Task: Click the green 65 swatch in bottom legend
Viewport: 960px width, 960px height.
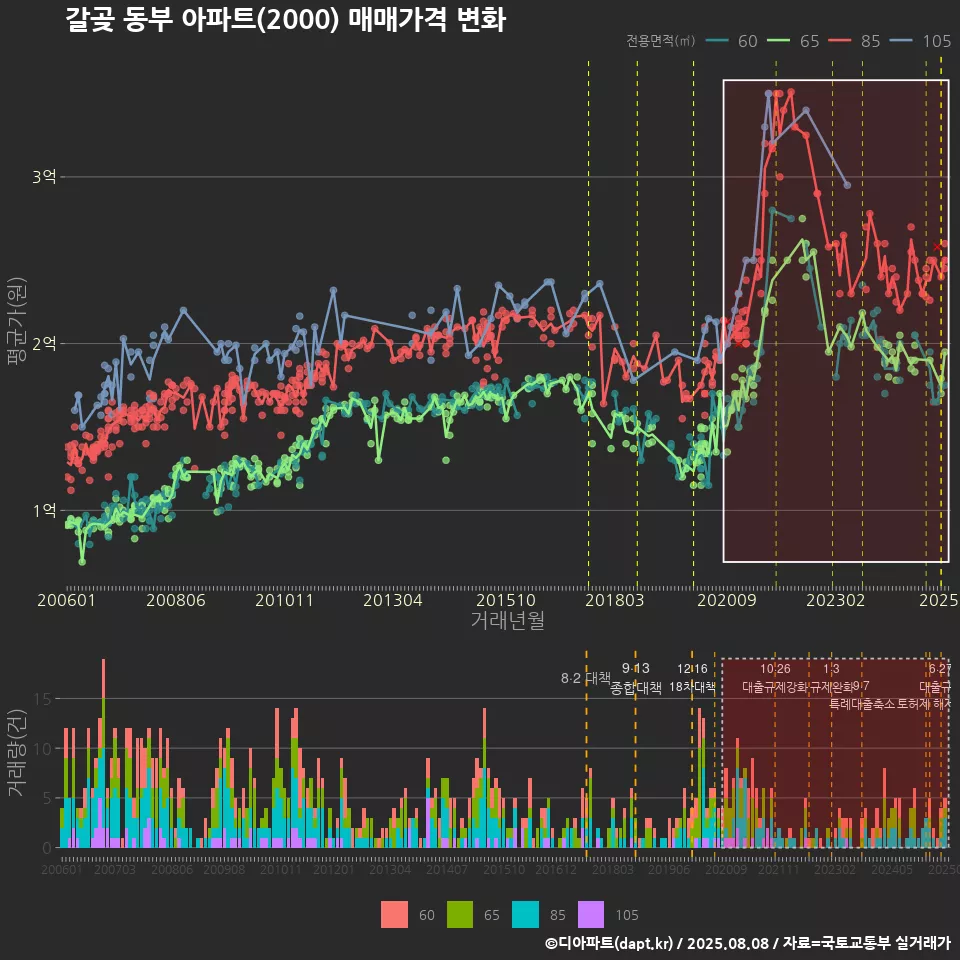Action: (x=460, y=915)
